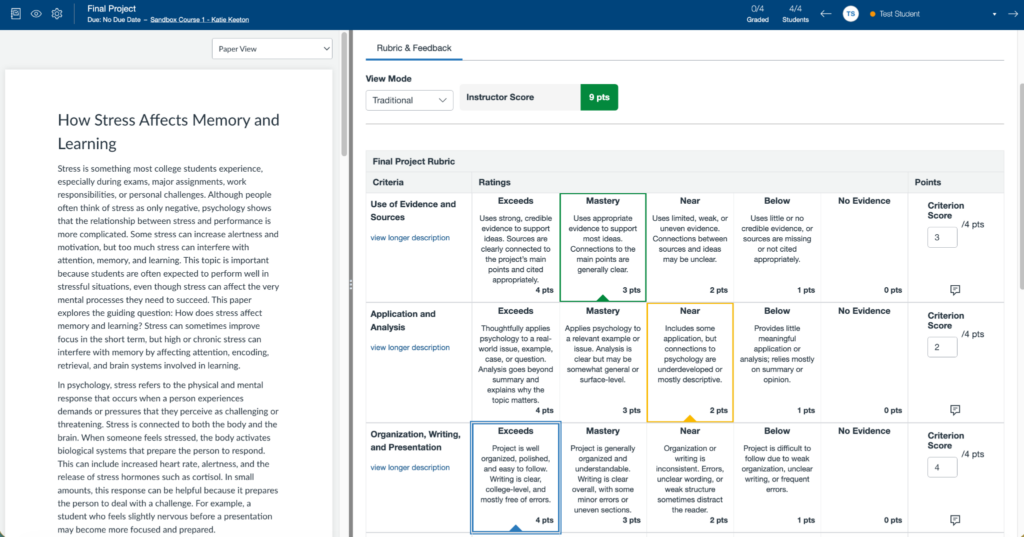
Task: Switch to Rubric & Feedback tab
Action: pos(414,48)
